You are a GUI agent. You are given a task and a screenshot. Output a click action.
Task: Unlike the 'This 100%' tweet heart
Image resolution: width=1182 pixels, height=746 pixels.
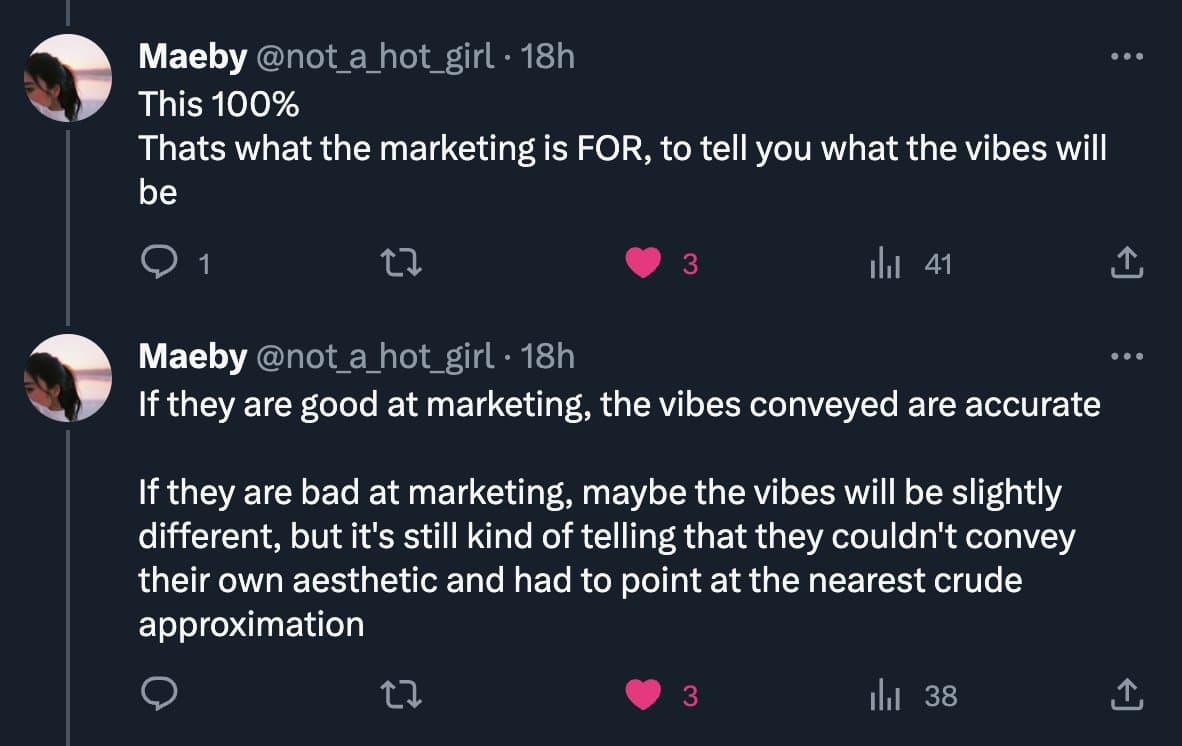(x=643, y=264)
